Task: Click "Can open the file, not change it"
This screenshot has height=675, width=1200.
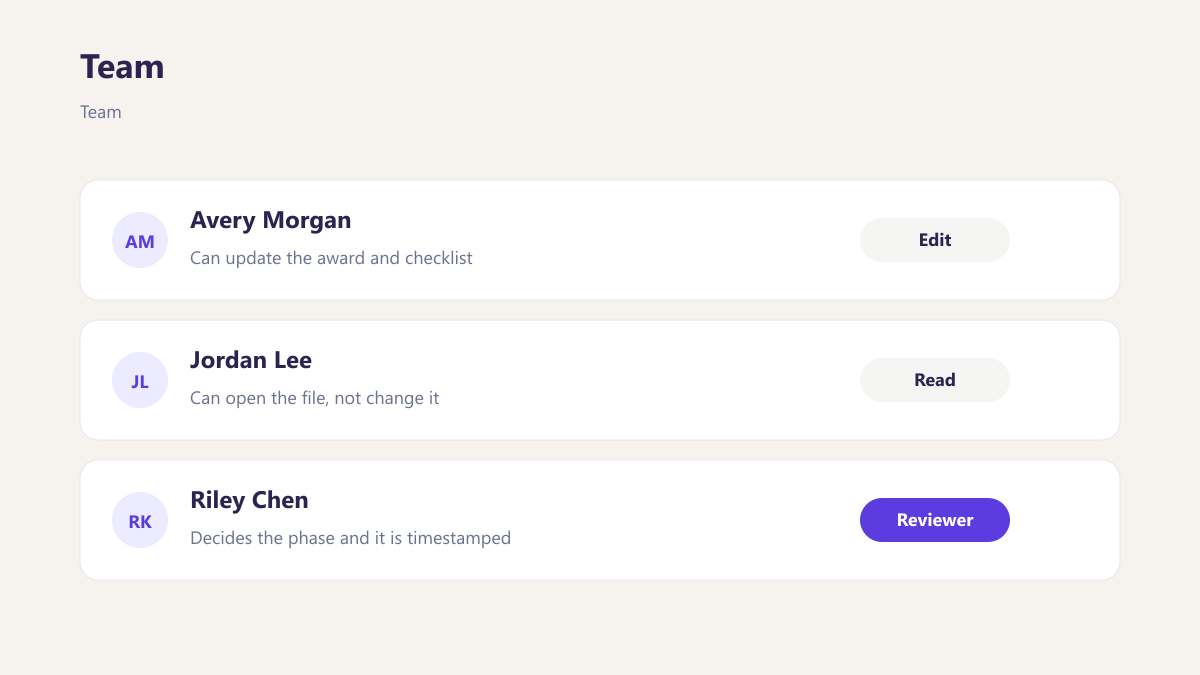Action: pos(315,398)
